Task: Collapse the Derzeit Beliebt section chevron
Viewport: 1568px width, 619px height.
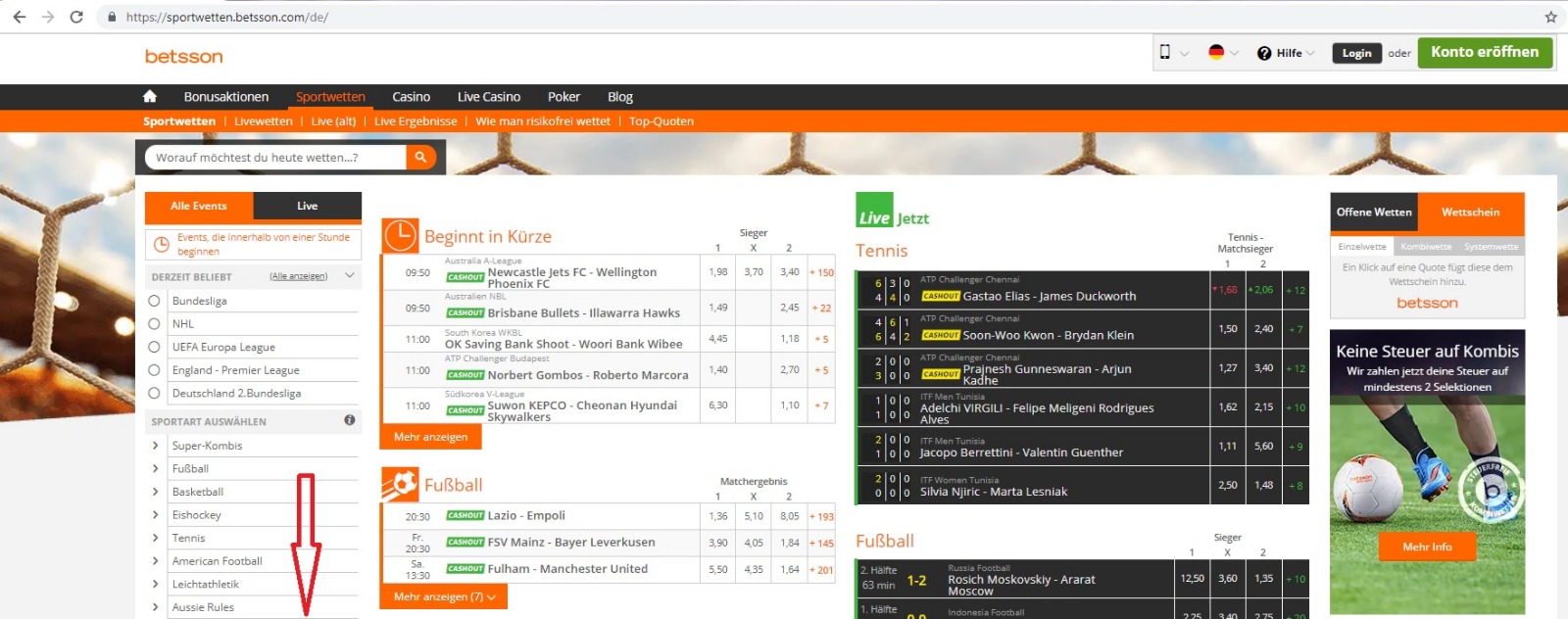Action: 349,276
